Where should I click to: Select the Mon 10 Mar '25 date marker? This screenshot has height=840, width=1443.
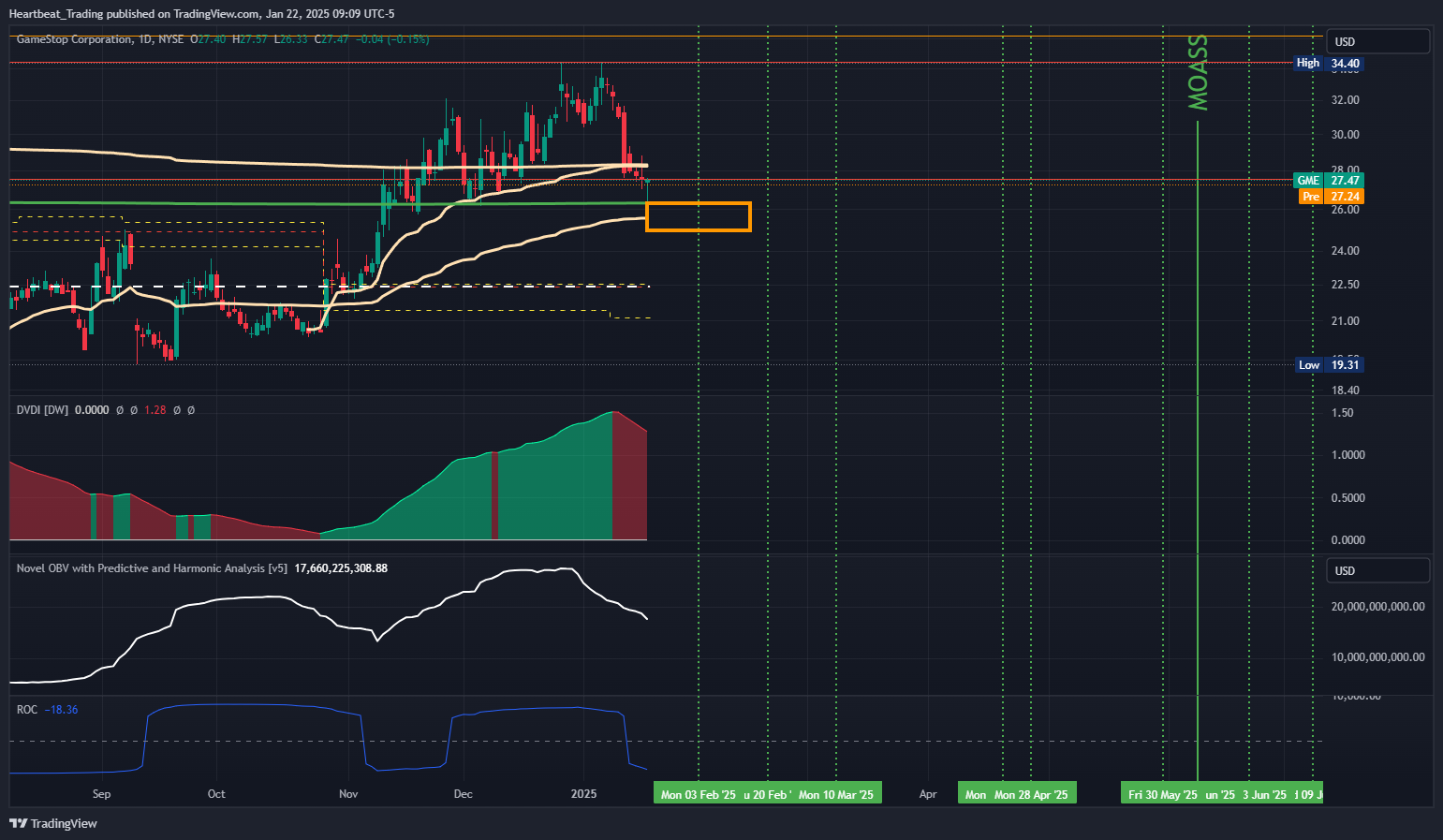pyautogui.click(x=836, y=794)
